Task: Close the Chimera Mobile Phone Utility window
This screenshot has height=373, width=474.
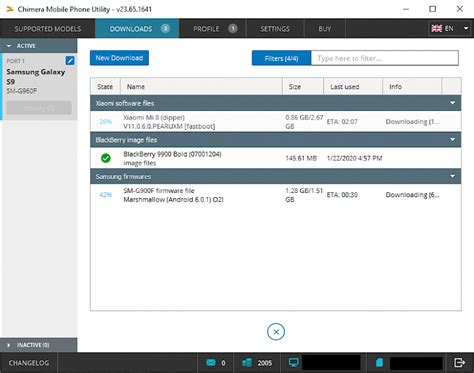Action: [x=460, y=9]
